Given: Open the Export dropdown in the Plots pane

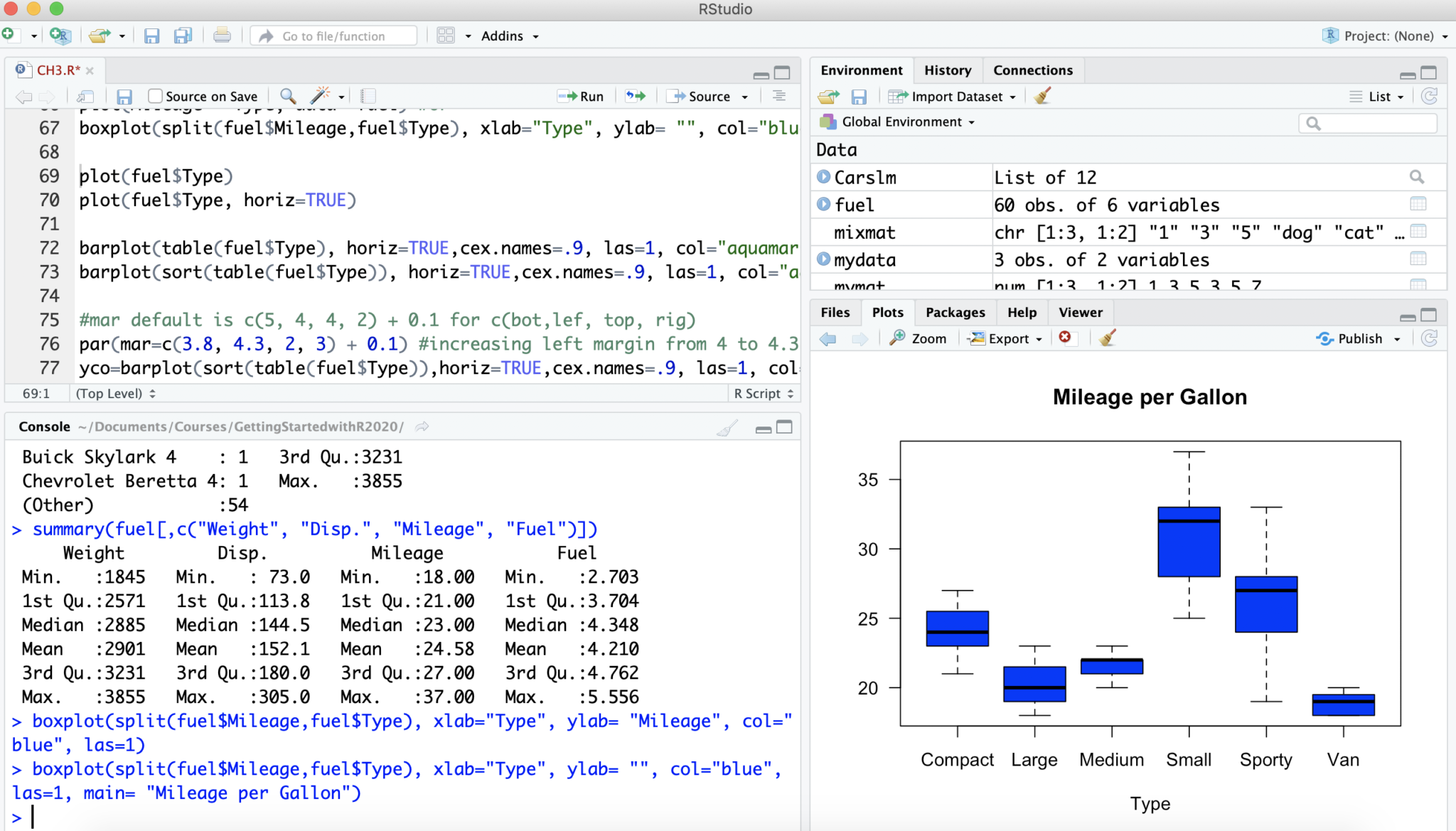Looking at the screenshot, I should (x=1005, y=338).
